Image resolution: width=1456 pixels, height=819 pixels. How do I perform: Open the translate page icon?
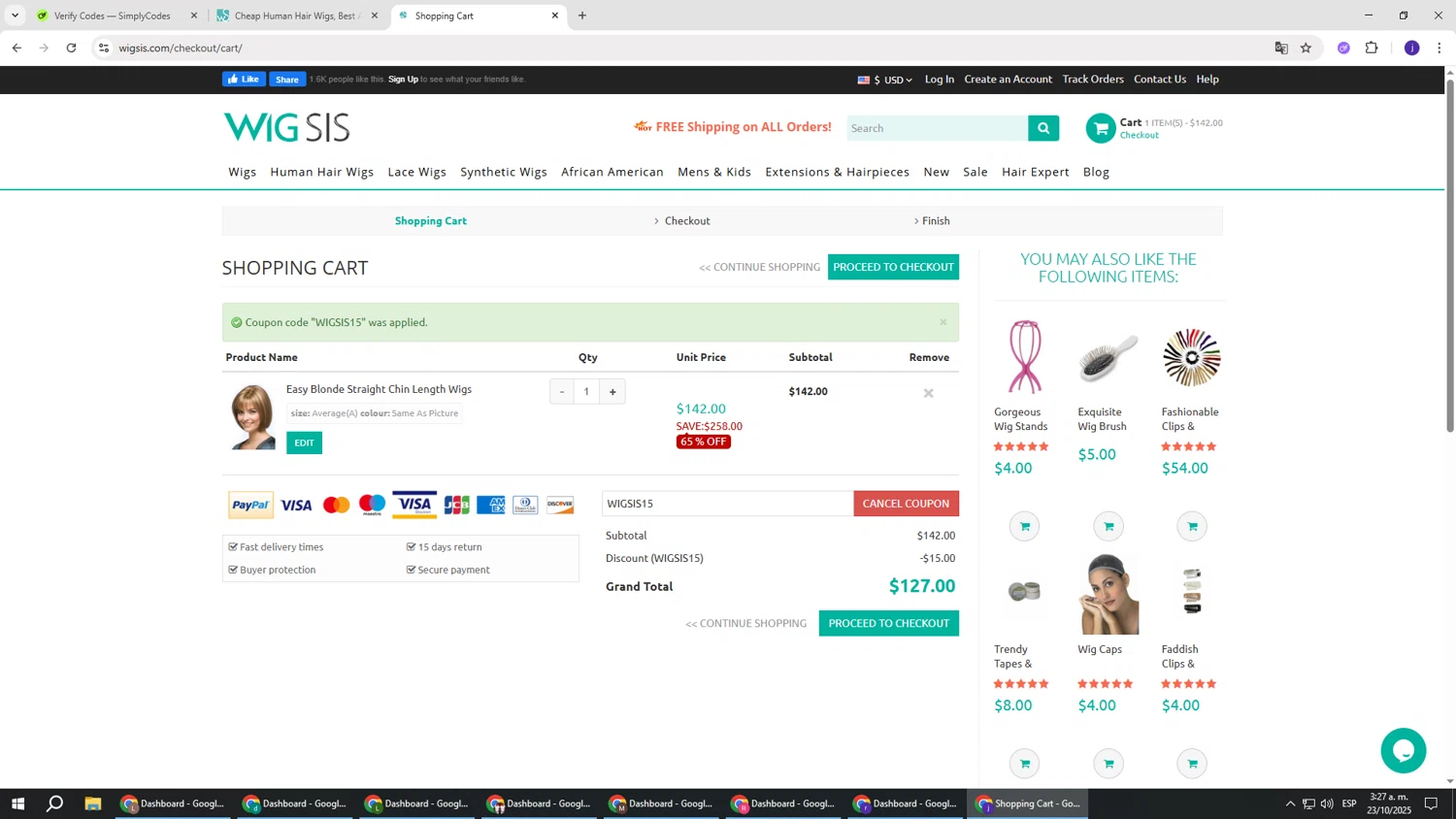pos(1281,48)
